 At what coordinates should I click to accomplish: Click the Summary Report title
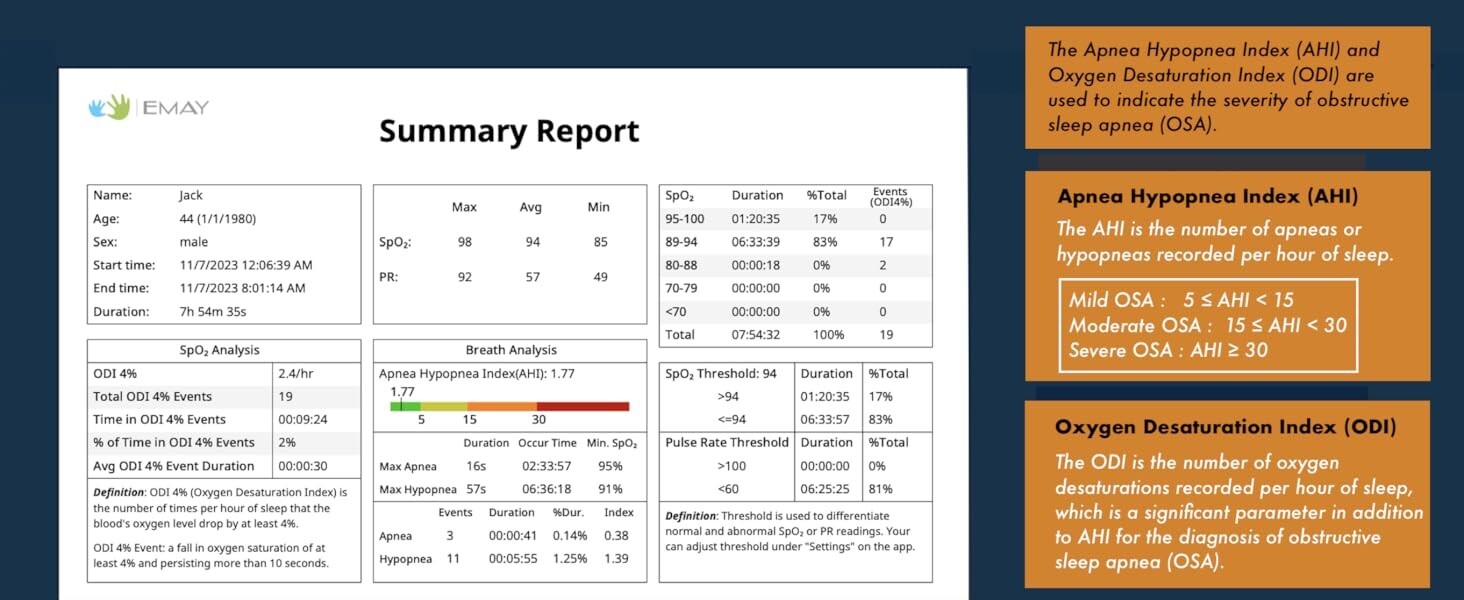(x=509, y=131)
